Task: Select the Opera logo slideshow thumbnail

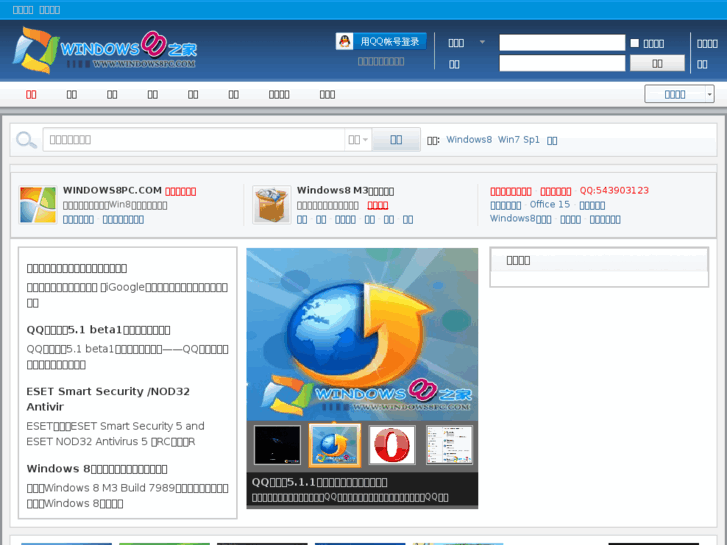Action: (392, 445)
